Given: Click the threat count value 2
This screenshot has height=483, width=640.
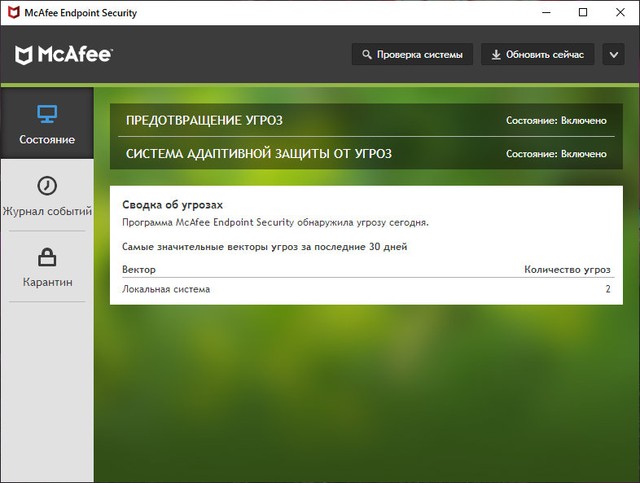Looking at the screenshot, I should coord(607,289).
